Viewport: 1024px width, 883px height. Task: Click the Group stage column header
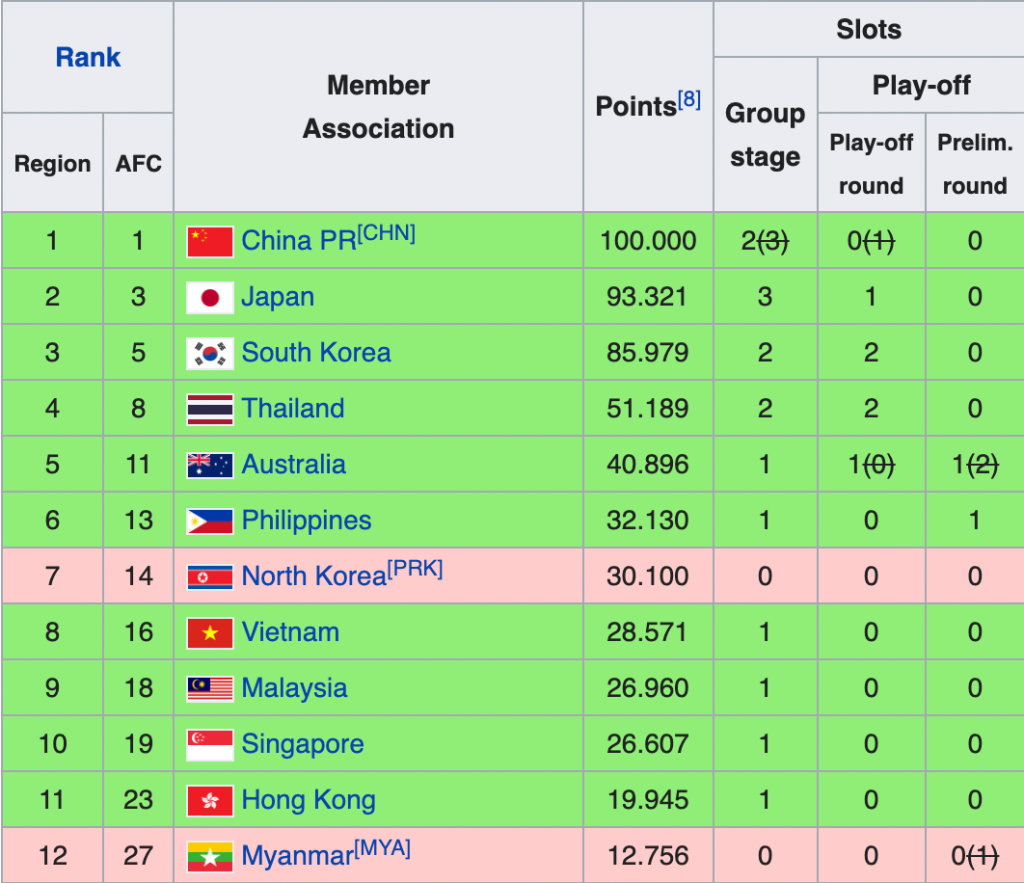tap(765, 135)
